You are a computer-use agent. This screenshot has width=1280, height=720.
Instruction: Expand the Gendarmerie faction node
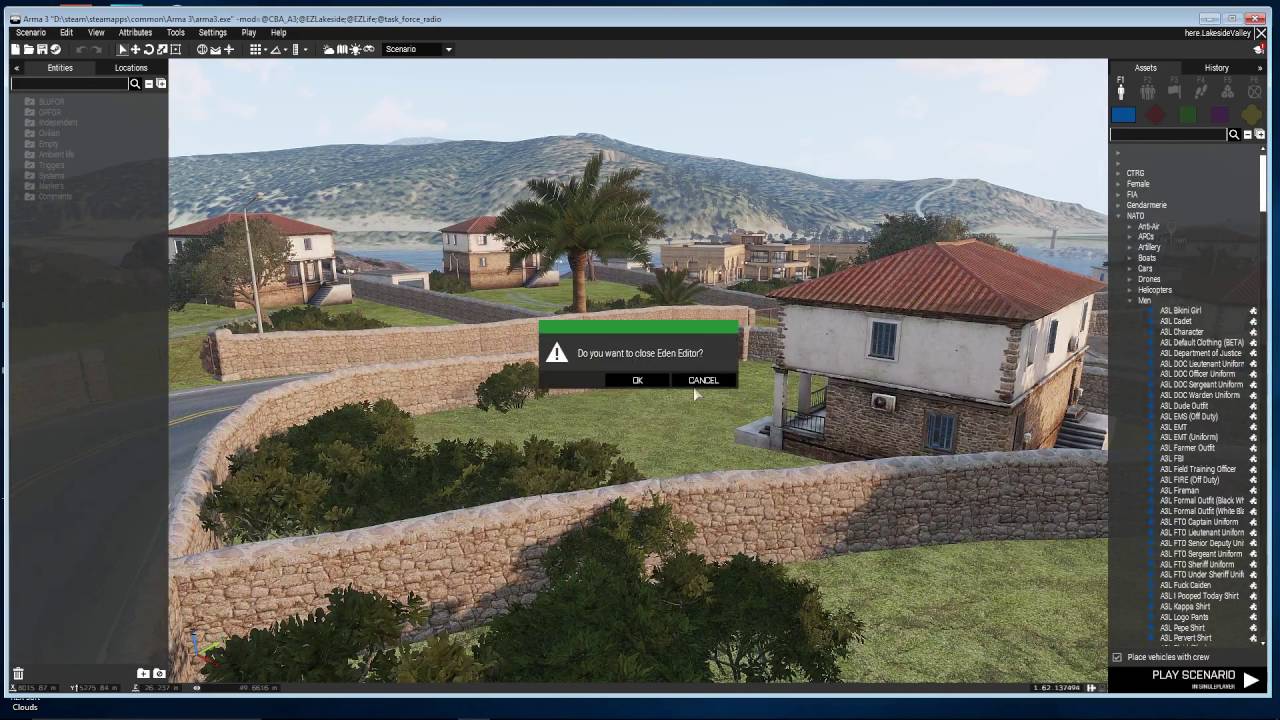(1119, 205)
